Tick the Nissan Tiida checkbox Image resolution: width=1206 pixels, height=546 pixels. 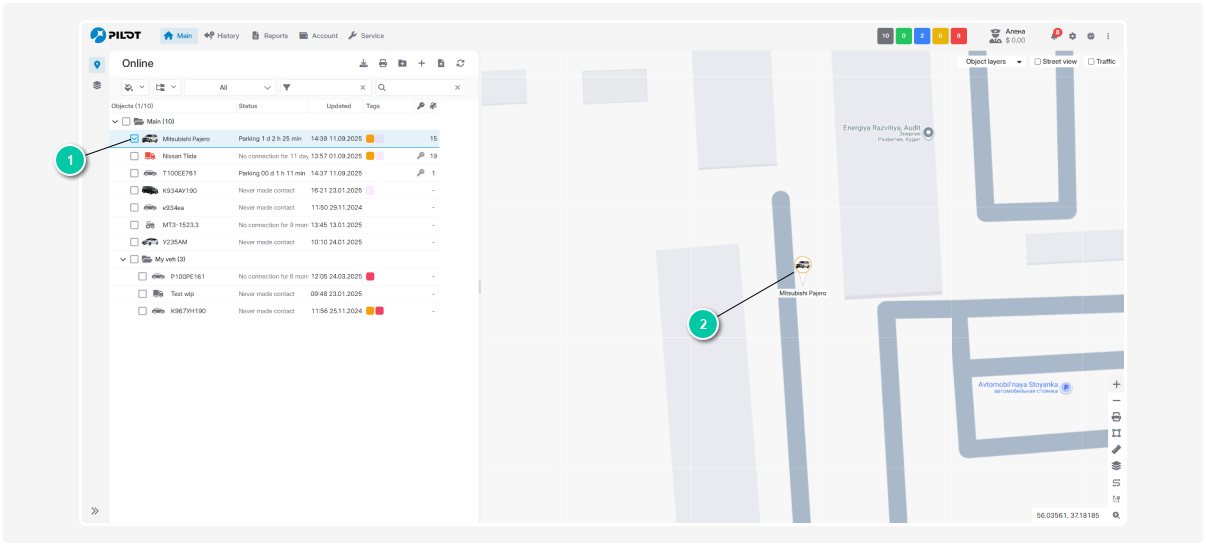click(134, 156)
